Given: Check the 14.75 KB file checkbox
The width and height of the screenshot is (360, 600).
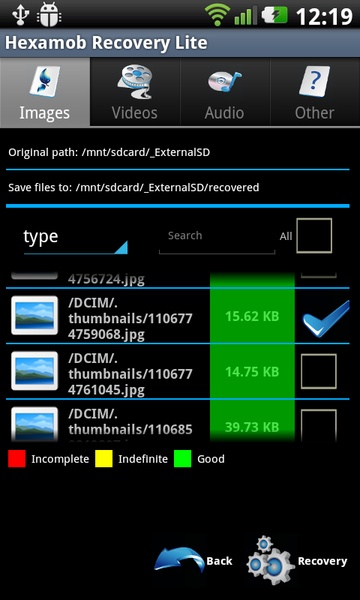Looking at the screenshot, I should [x=319, y=371].
